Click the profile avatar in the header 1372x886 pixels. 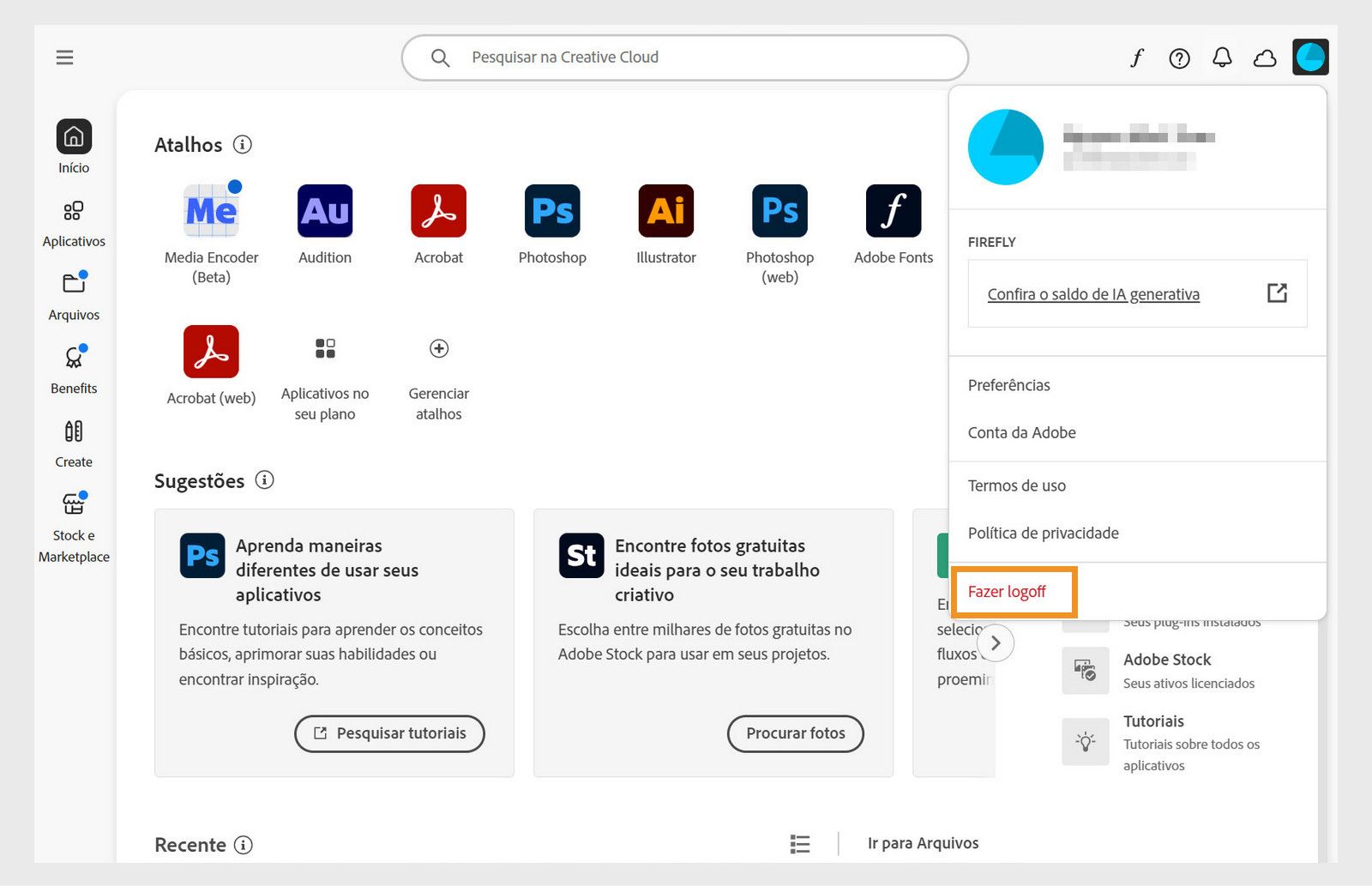[x=1310, y=57]
